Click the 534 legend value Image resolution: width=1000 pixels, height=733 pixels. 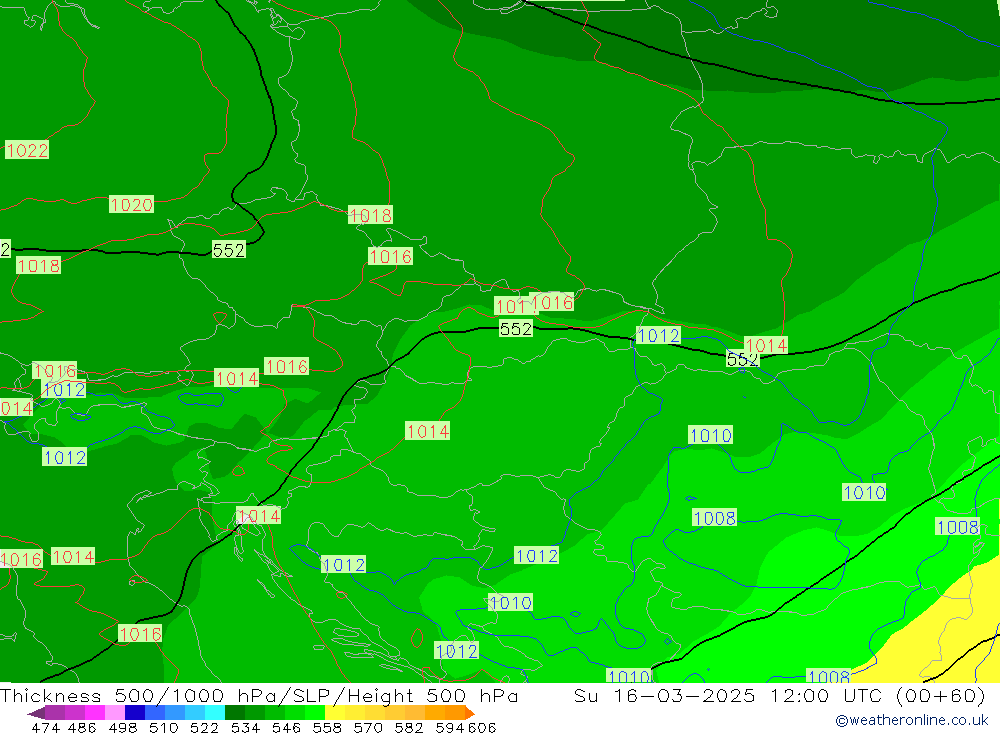pos(246,727)
